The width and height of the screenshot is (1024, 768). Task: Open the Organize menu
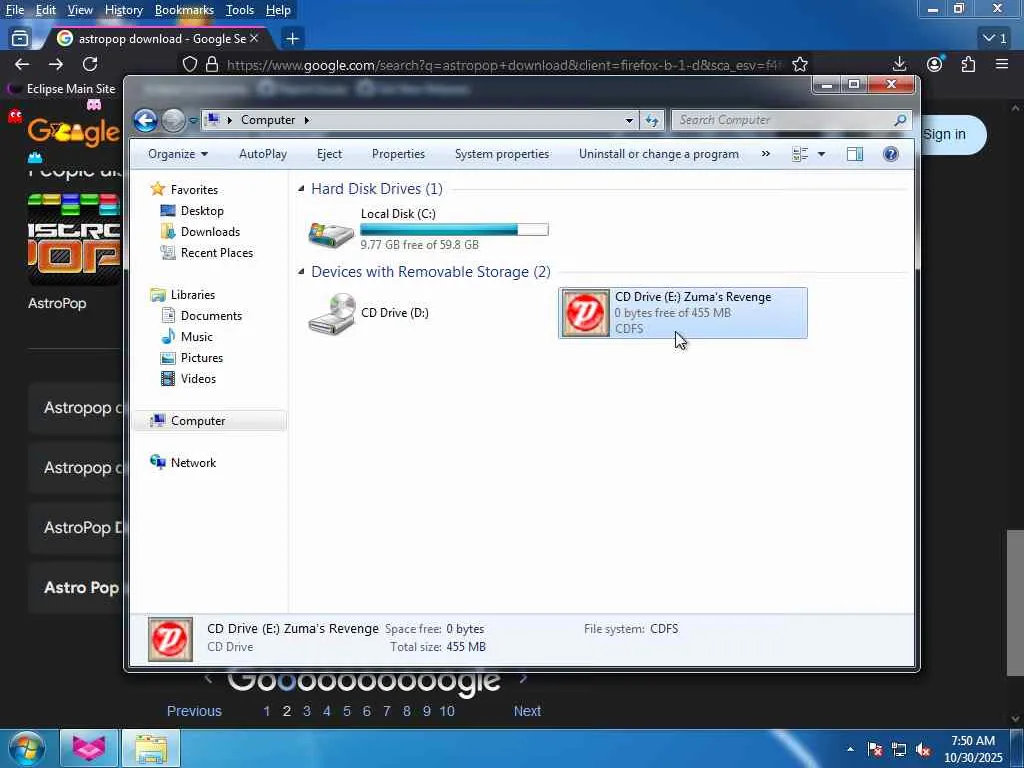tap(178, 154)
